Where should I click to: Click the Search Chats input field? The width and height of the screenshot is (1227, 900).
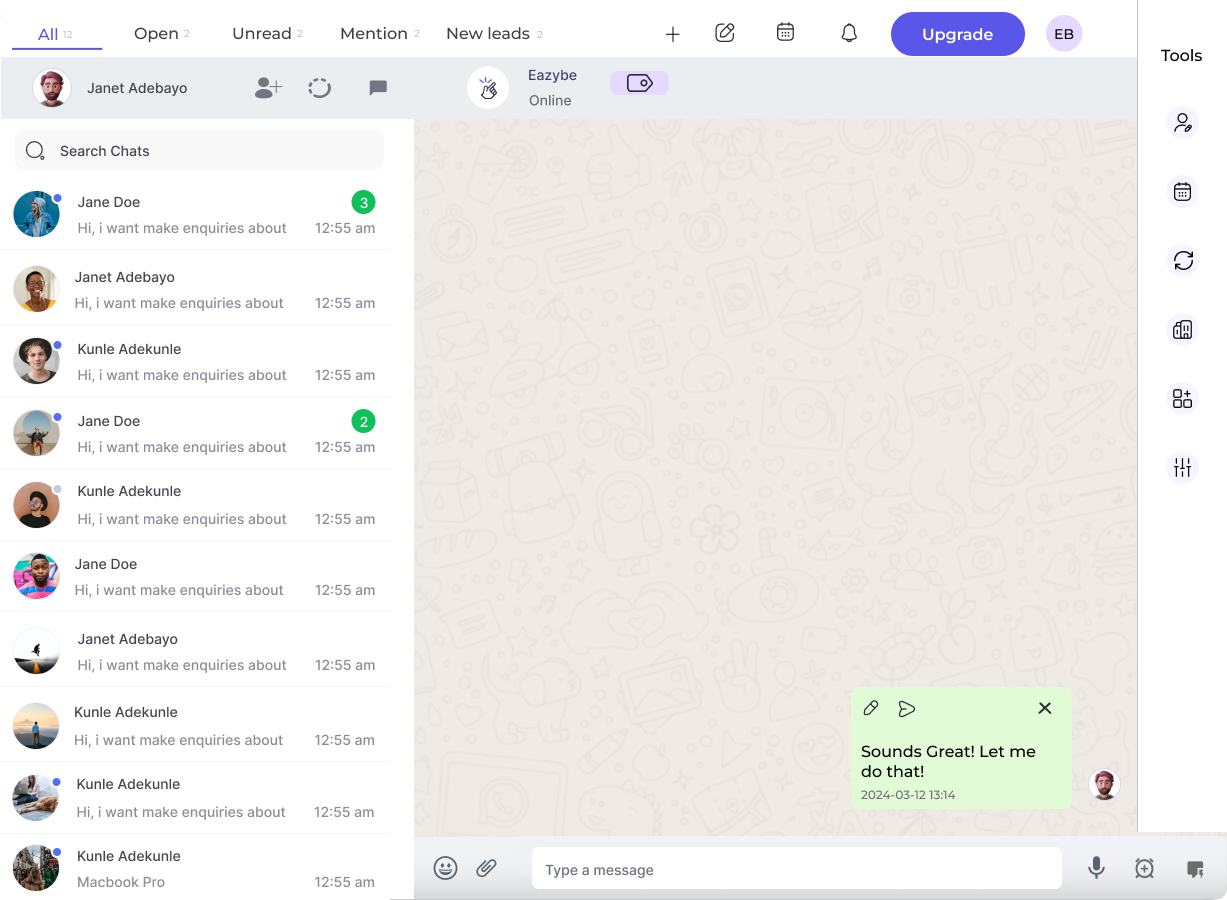[199, 150]
